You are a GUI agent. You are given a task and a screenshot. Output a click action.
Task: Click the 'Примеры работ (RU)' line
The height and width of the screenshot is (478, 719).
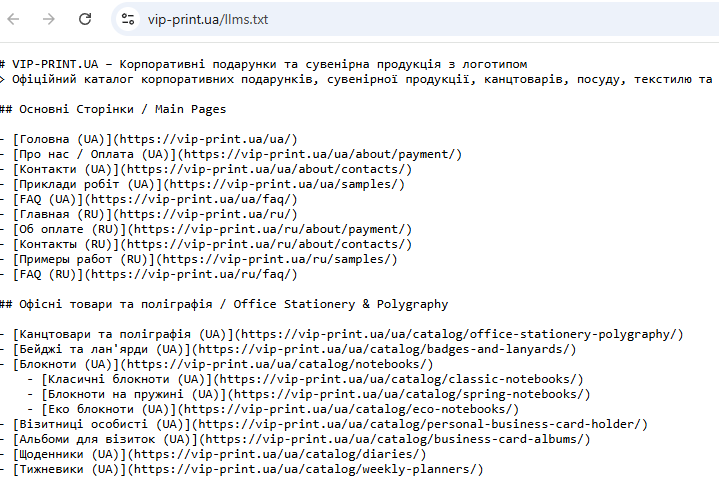pos(199,259)
